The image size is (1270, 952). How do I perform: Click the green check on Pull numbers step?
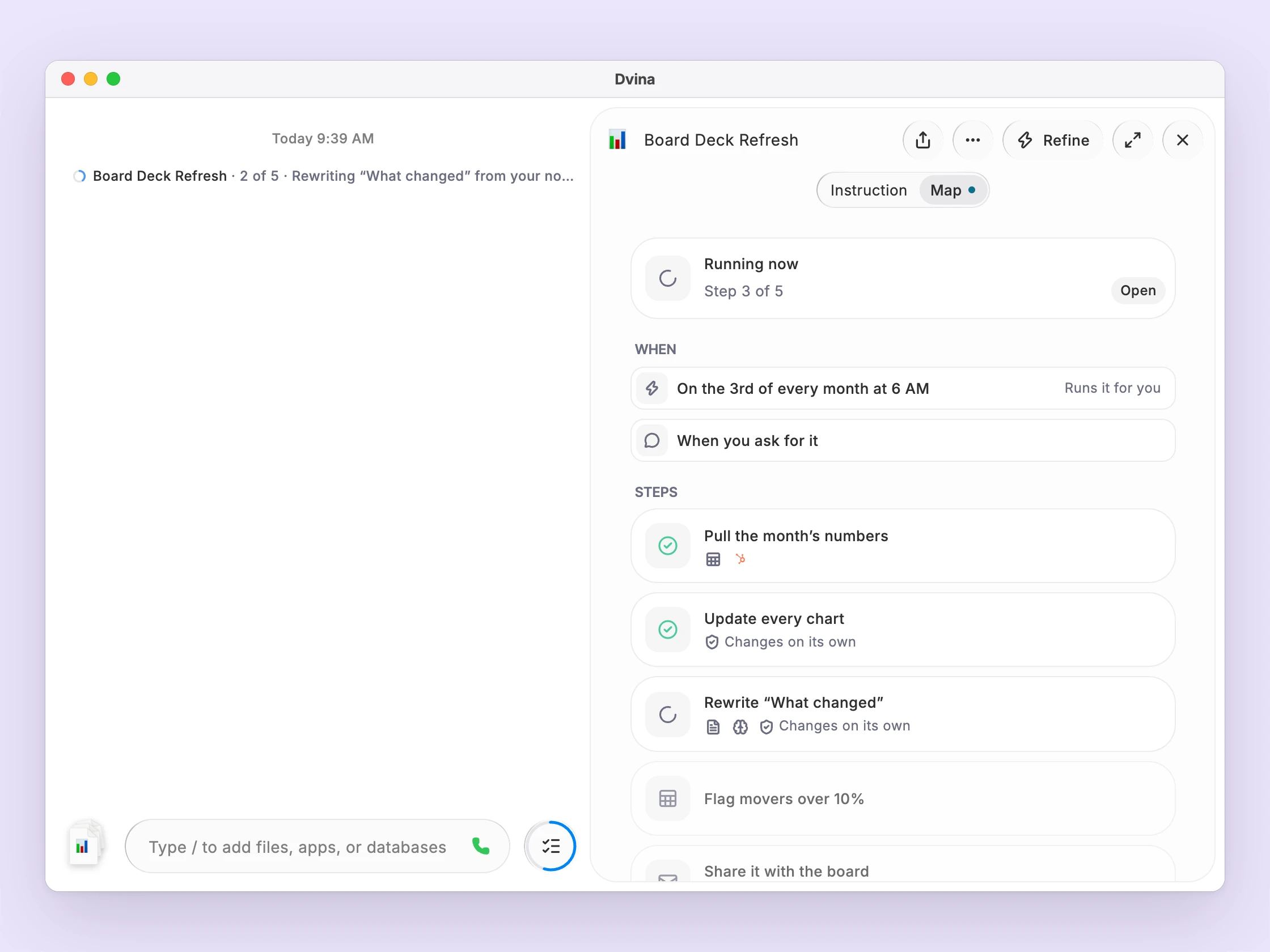(x=667, y=546)
